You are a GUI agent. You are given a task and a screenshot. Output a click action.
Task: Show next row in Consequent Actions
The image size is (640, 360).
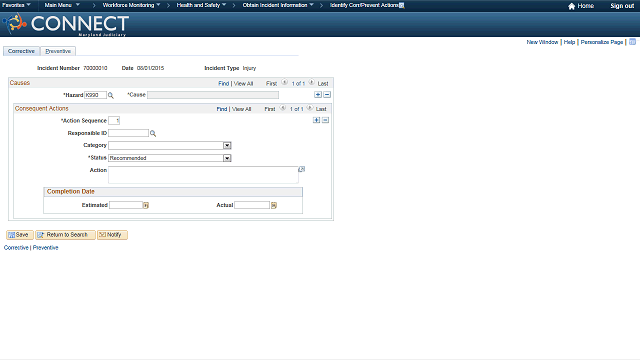coord(310,108)
